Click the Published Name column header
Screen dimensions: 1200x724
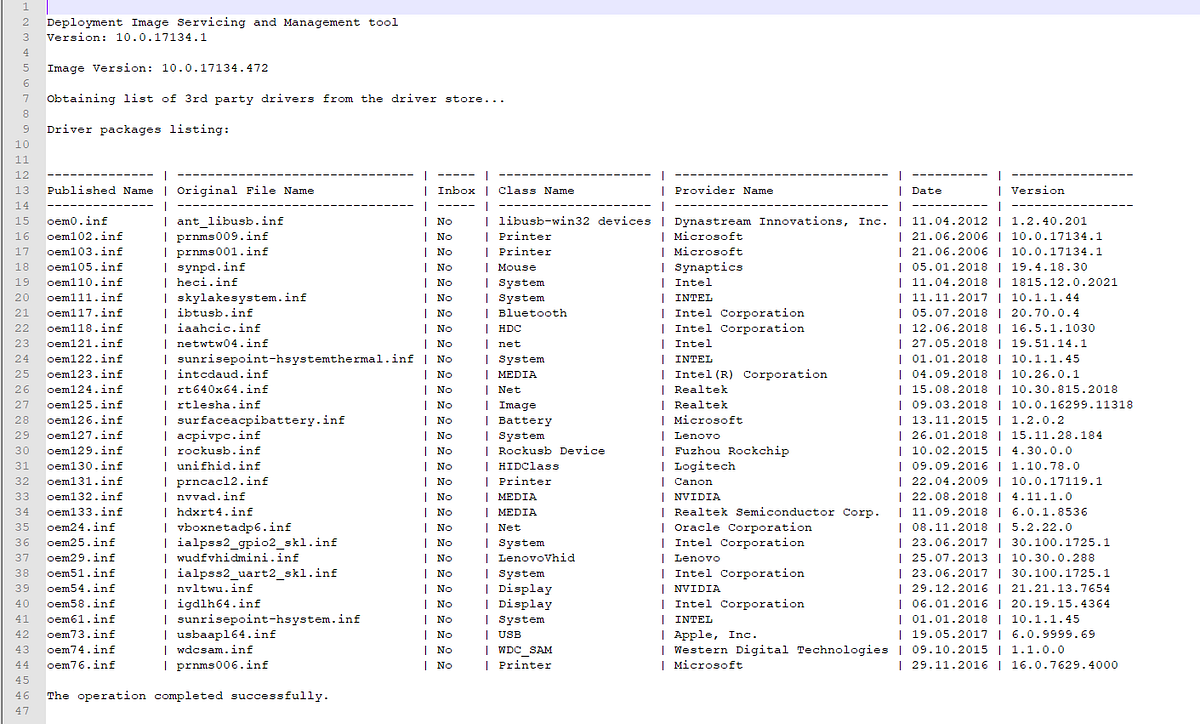(100, 190)
